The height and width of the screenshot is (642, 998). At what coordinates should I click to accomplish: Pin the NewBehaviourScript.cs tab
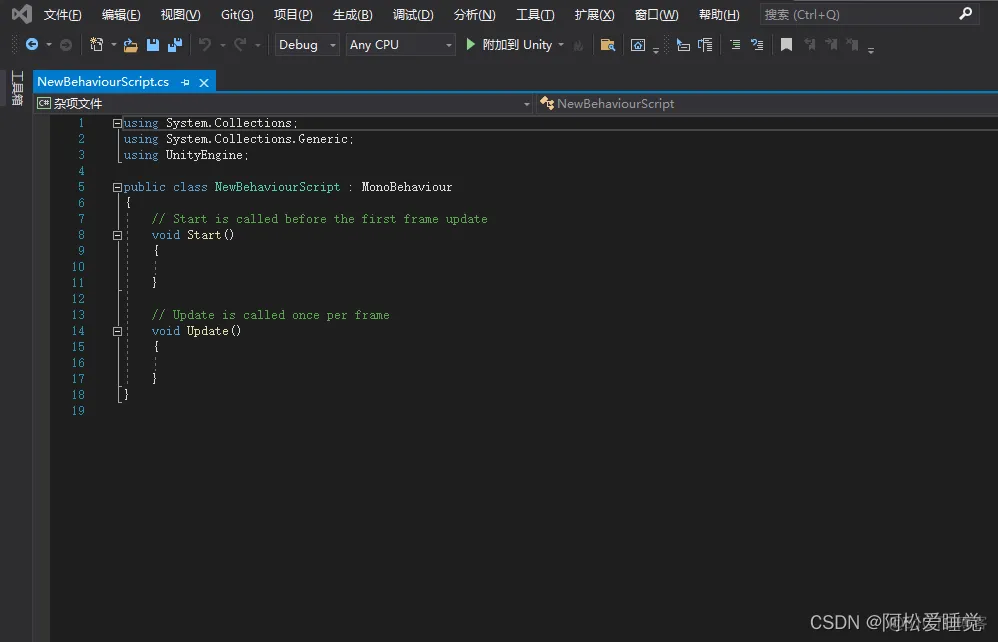coord(185,82)
